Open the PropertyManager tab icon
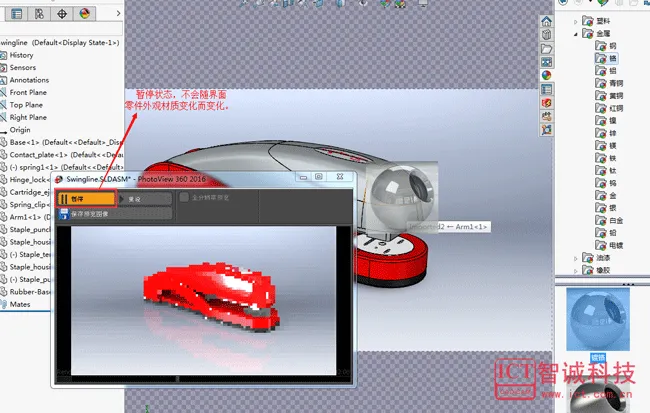Image resolution: width=650 pixels, height=413 pixels. click(x=17, y=14)
